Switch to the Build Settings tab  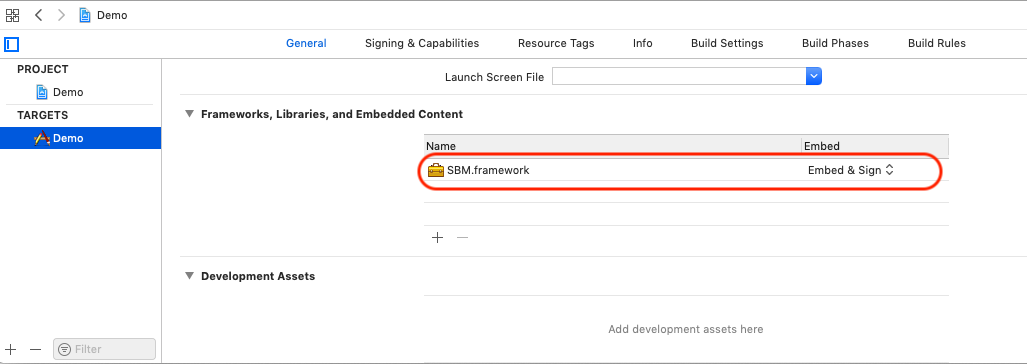point(727,43)
